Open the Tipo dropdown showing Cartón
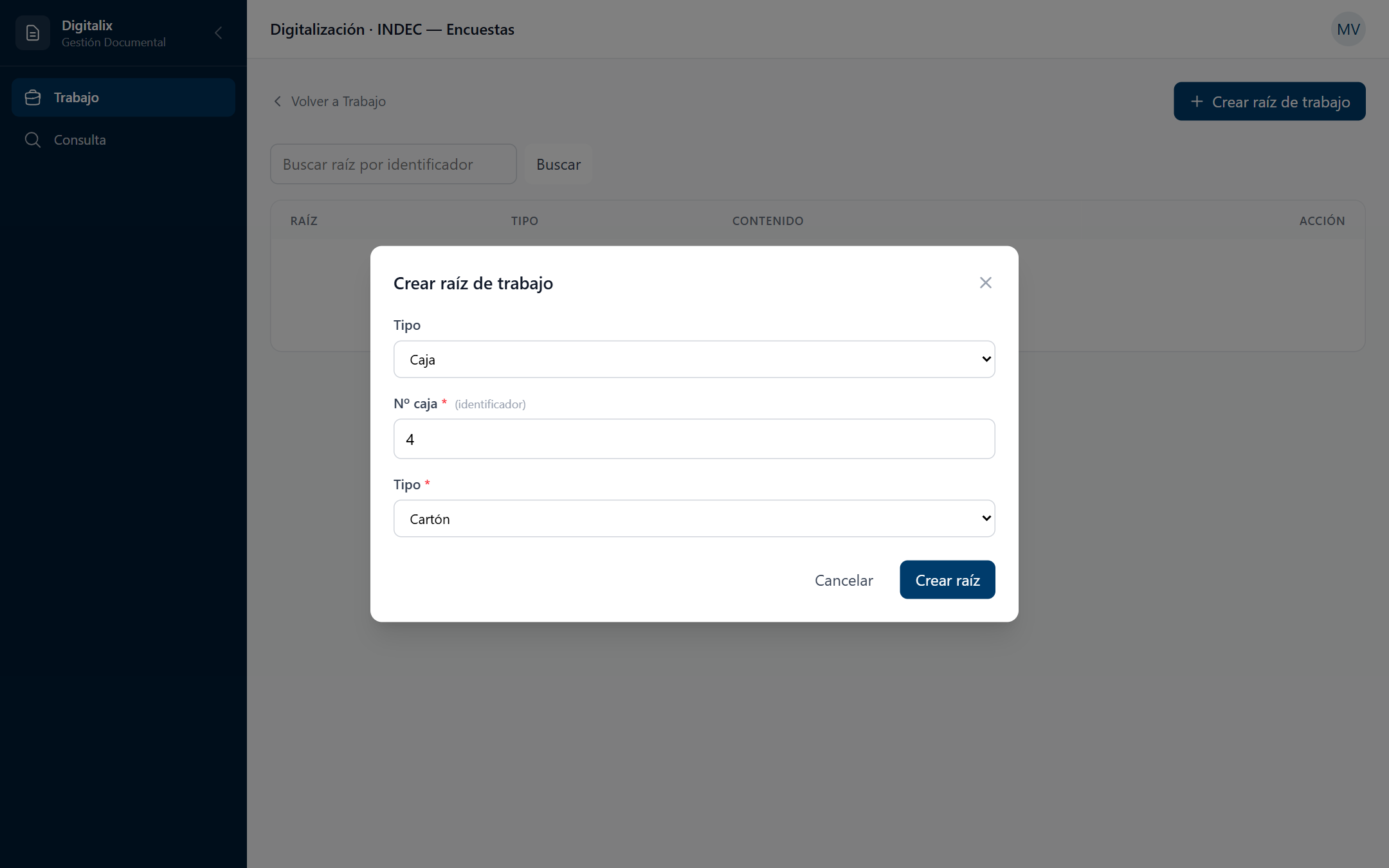This screenshot has height=868, width=1389. [x=694, y=519]
